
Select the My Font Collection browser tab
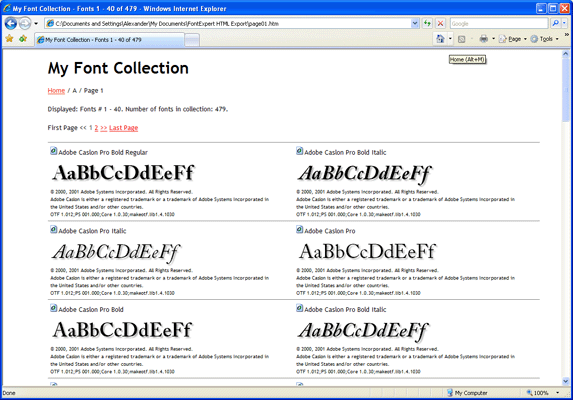click(109, 40)
